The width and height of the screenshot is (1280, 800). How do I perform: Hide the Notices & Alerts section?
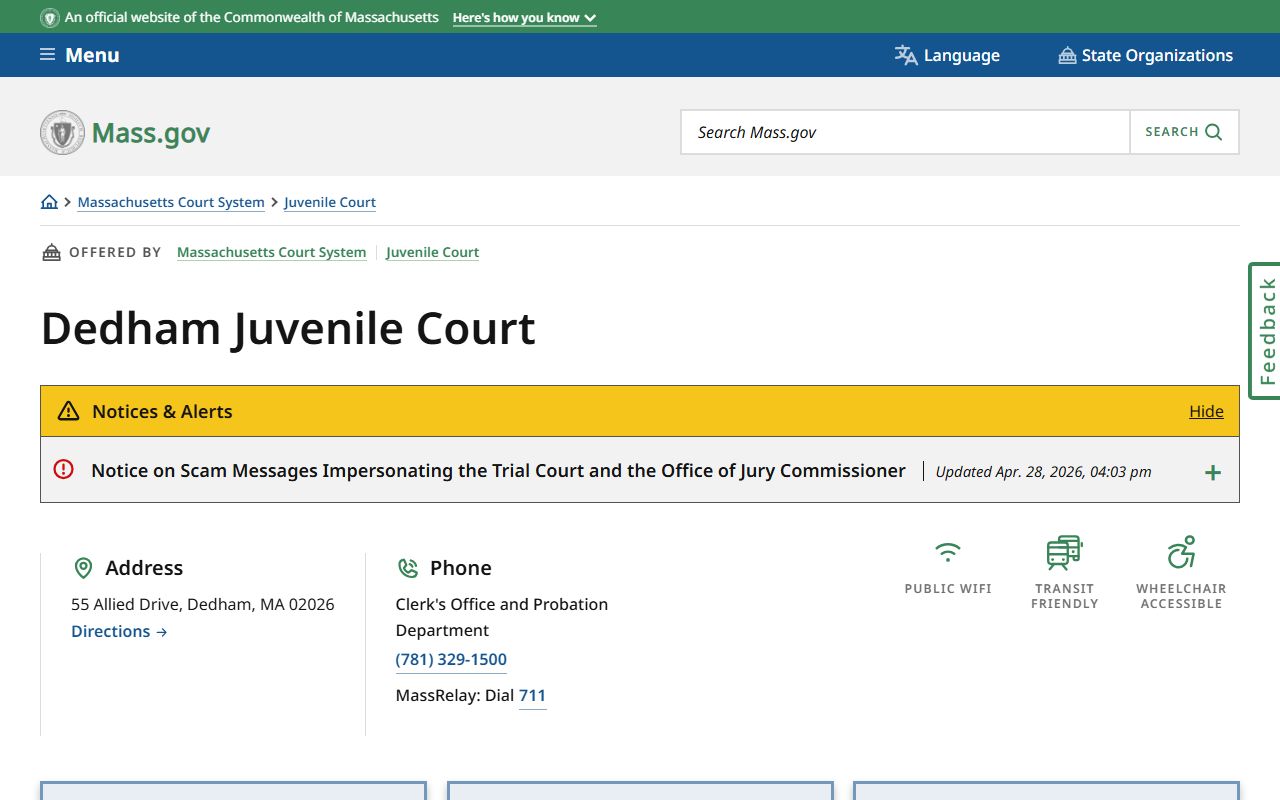1206,411
